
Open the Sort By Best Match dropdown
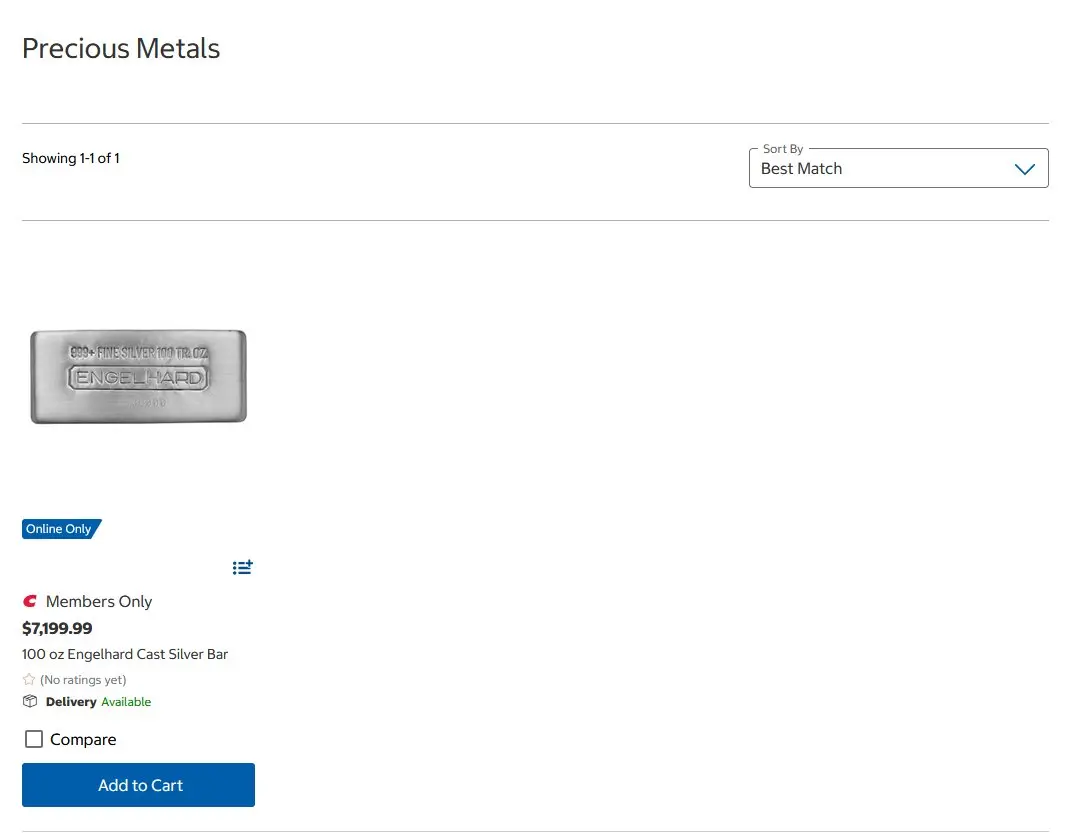tap(898, 168)
